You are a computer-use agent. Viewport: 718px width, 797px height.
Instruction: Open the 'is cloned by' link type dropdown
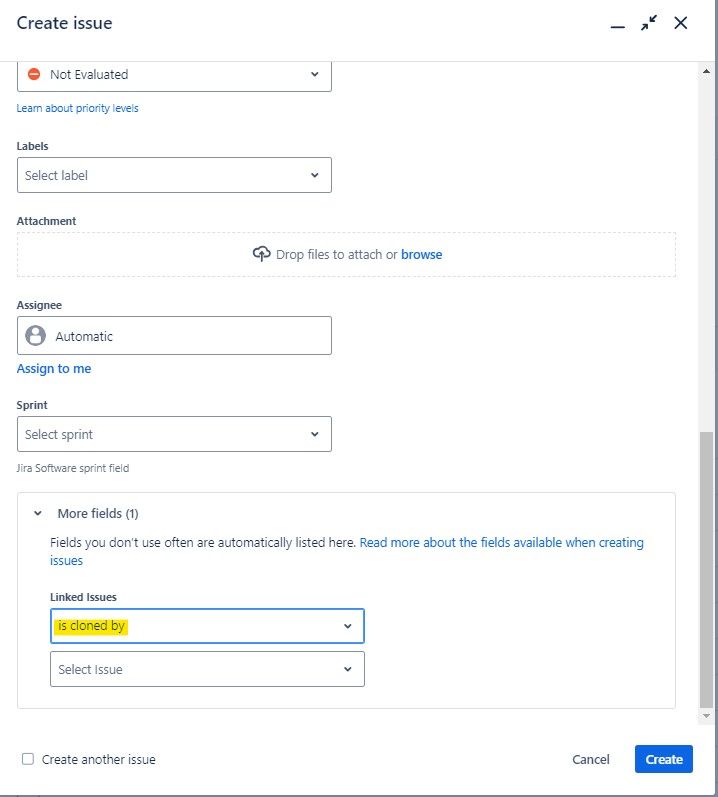[x=207, y=626]
